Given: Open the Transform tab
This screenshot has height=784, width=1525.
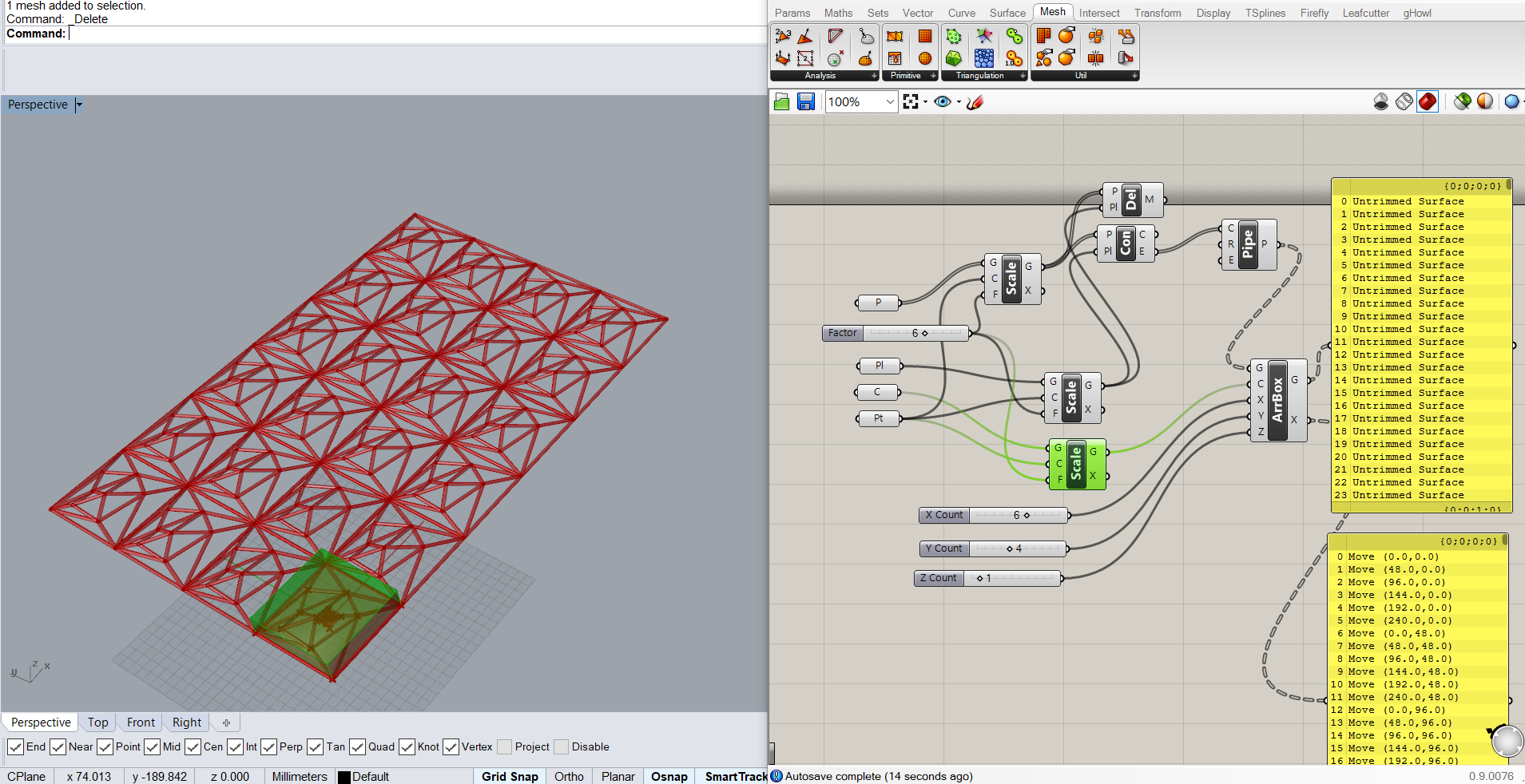Looking at the screenshot, I should pyautogui.click(x=1158, y=13).
